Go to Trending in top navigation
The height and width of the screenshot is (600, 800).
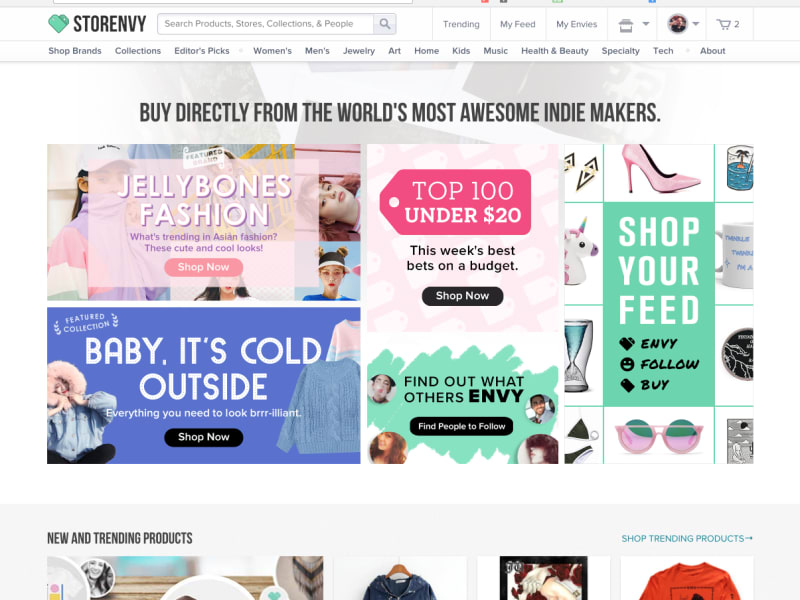click(x=461, y=24)
